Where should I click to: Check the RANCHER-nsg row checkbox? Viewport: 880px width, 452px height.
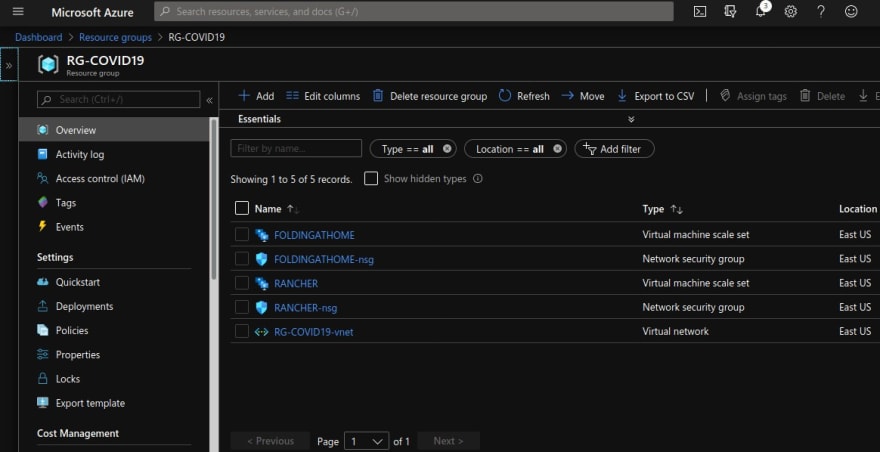[x=242, y=307]
